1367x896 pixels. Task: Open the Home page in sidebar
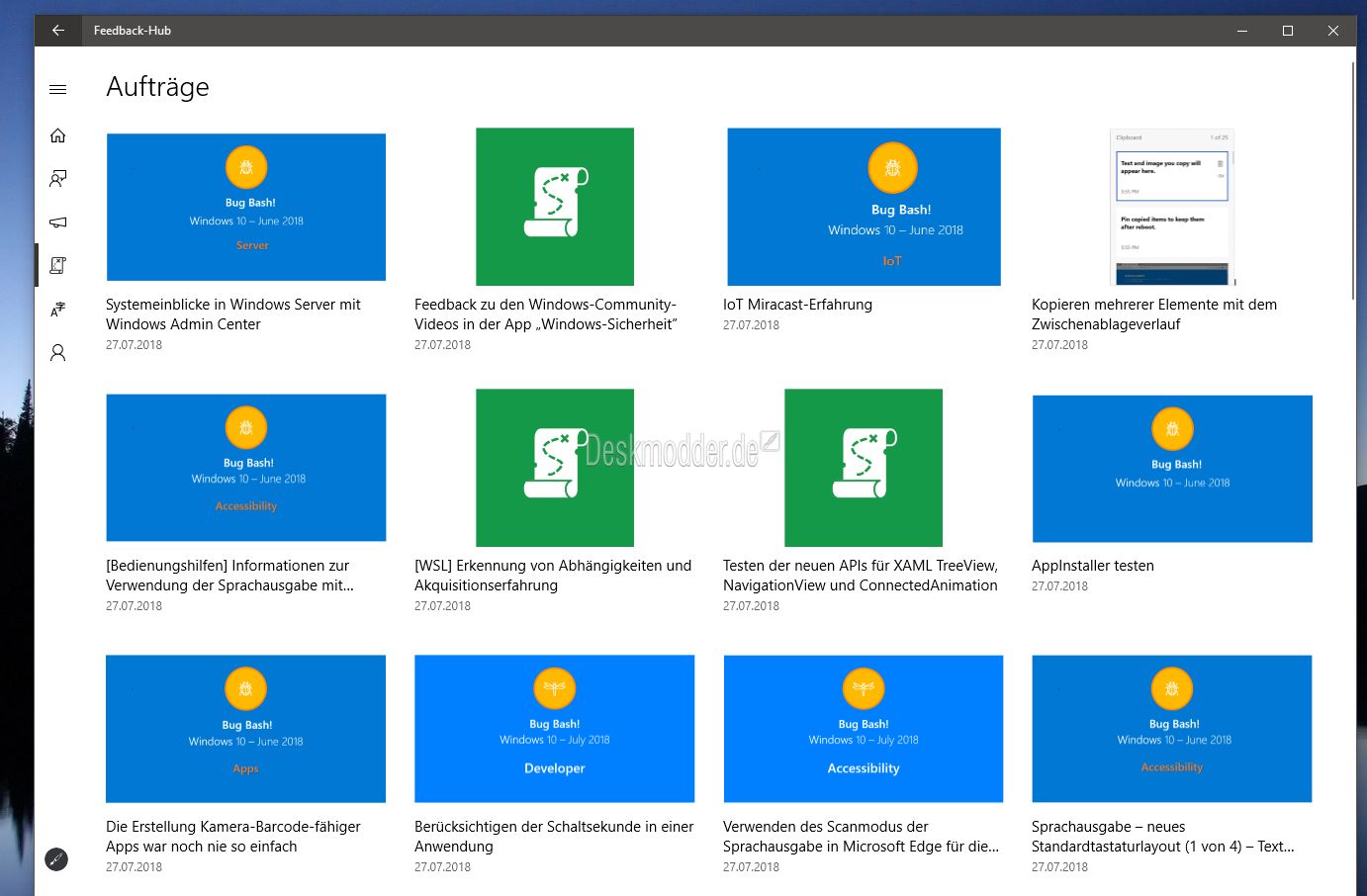(x=58, y=135)
